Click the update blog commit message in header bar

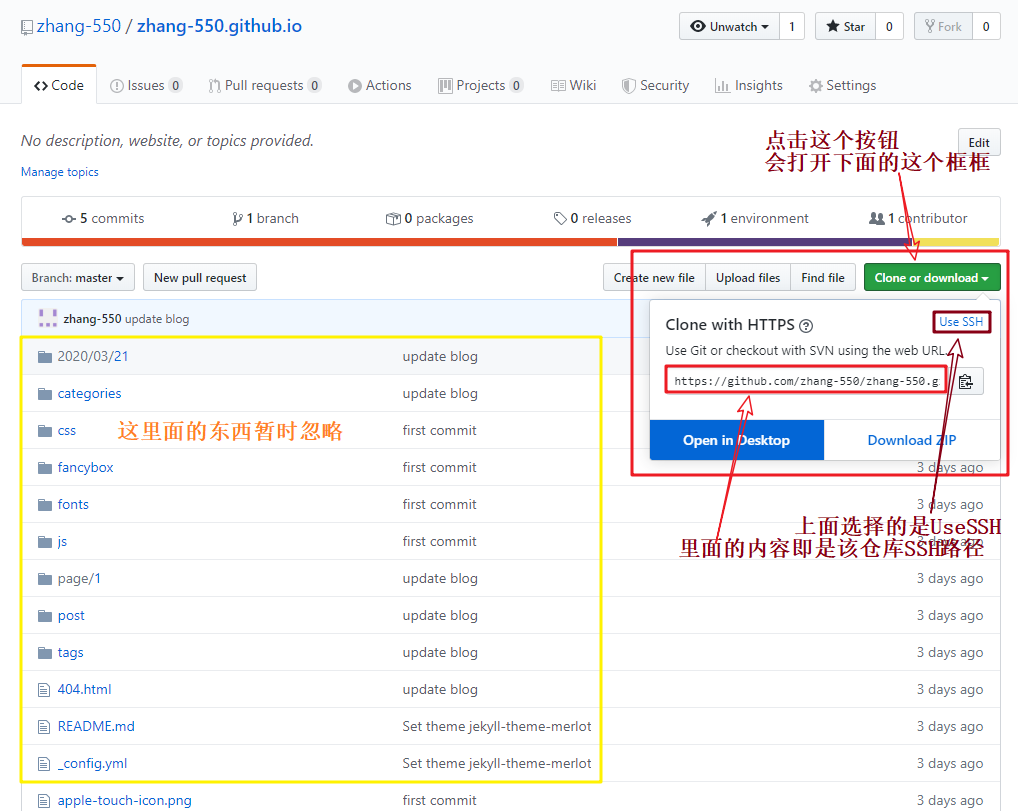157,319
